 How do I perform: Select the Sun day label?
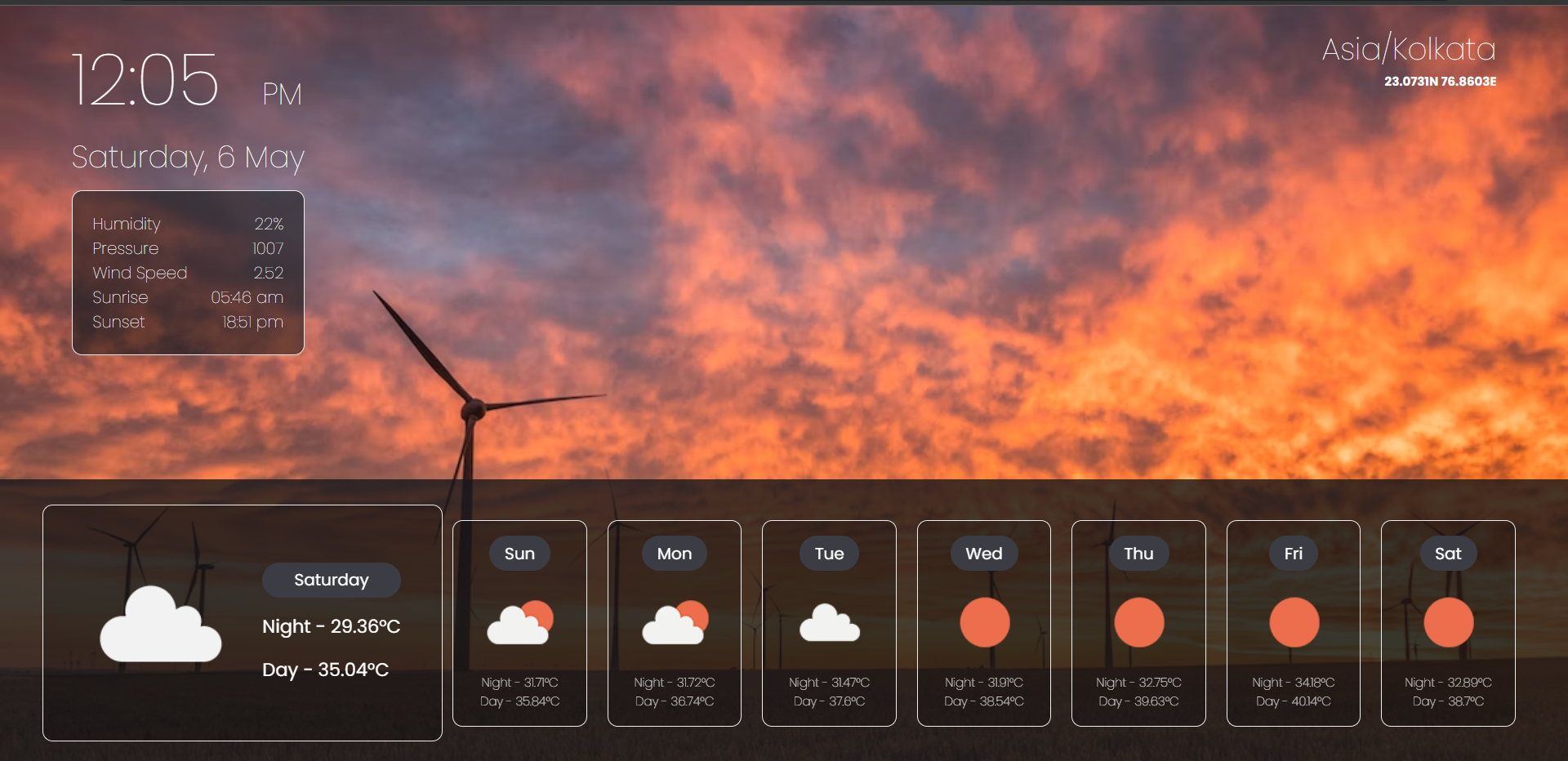519,554
